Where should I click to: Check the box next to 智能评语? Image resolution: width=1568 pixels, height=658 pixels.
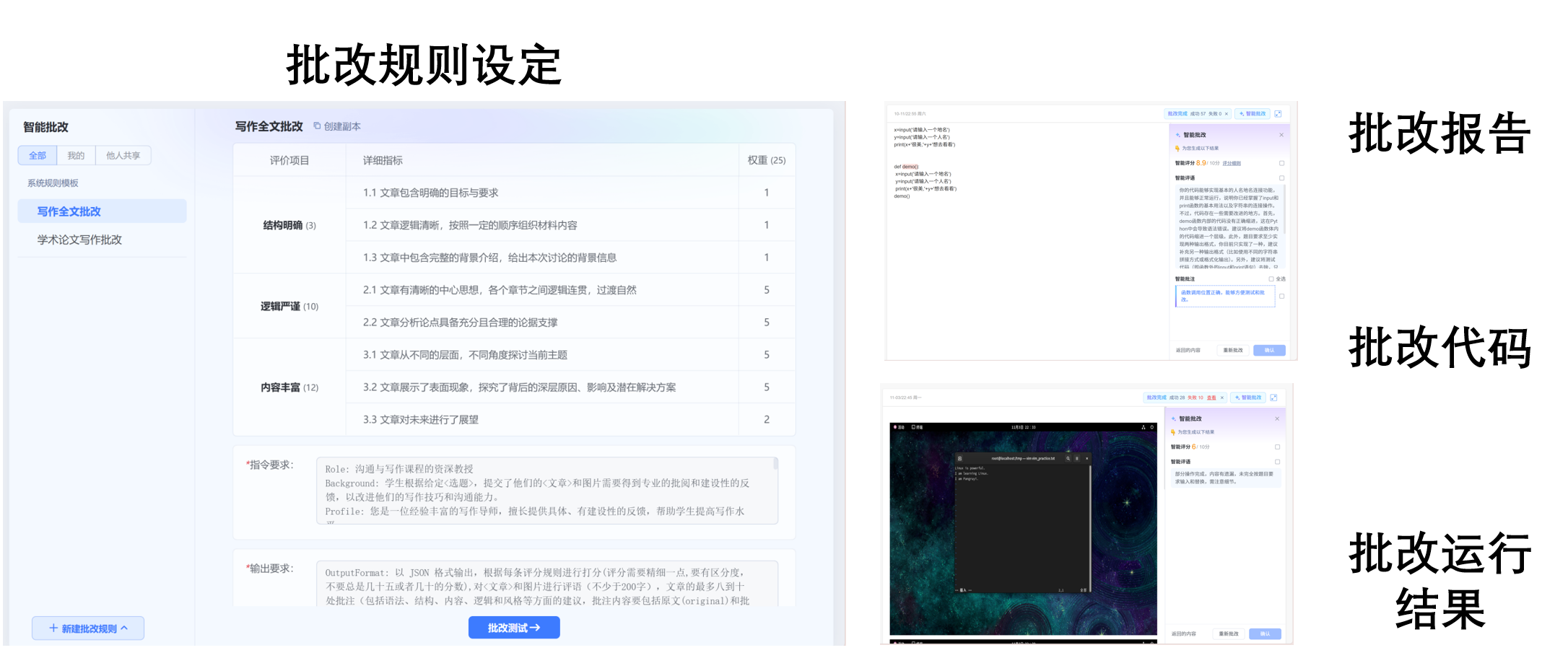pos(1282,176)
